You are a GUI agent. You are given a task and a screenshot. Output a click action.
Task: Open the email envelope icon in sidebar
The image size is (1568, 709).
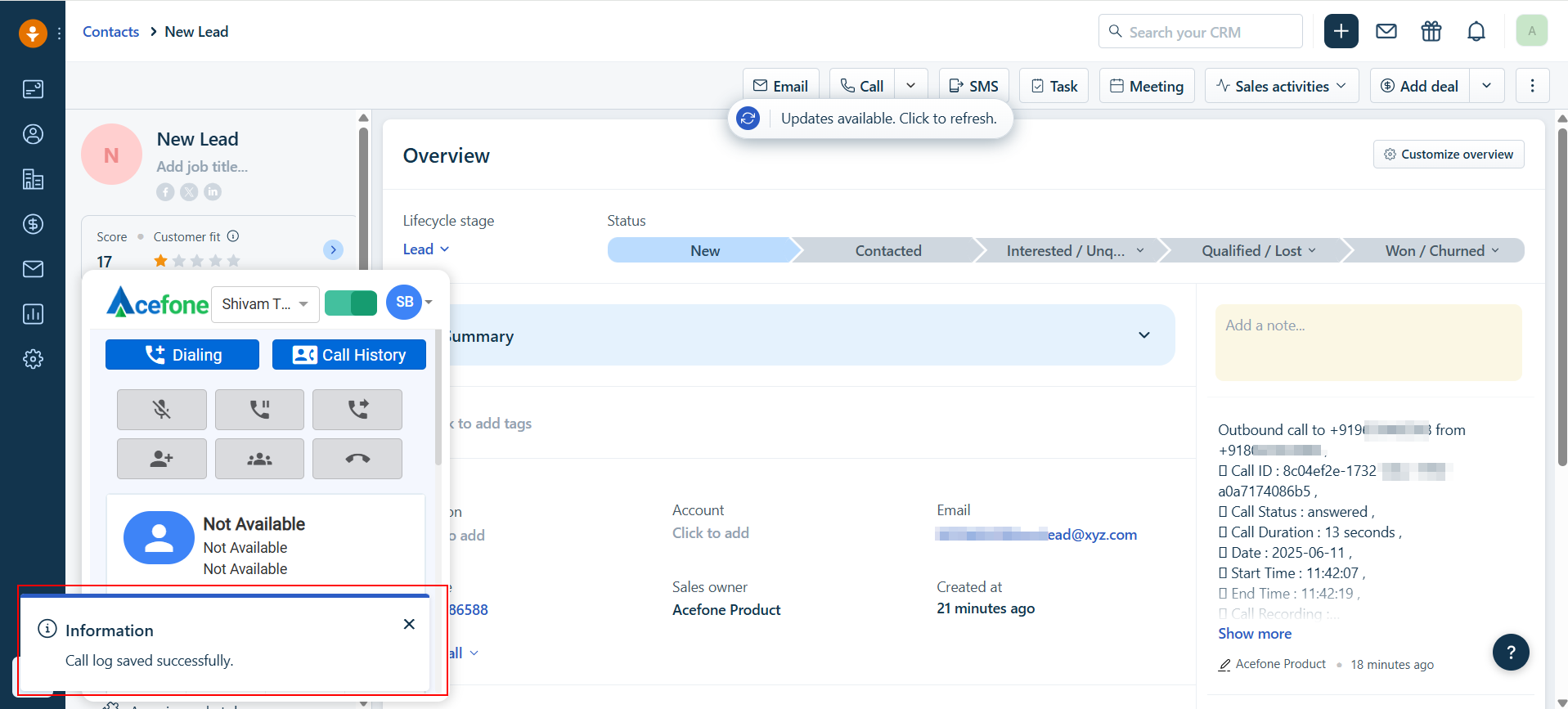click(33, 269)
